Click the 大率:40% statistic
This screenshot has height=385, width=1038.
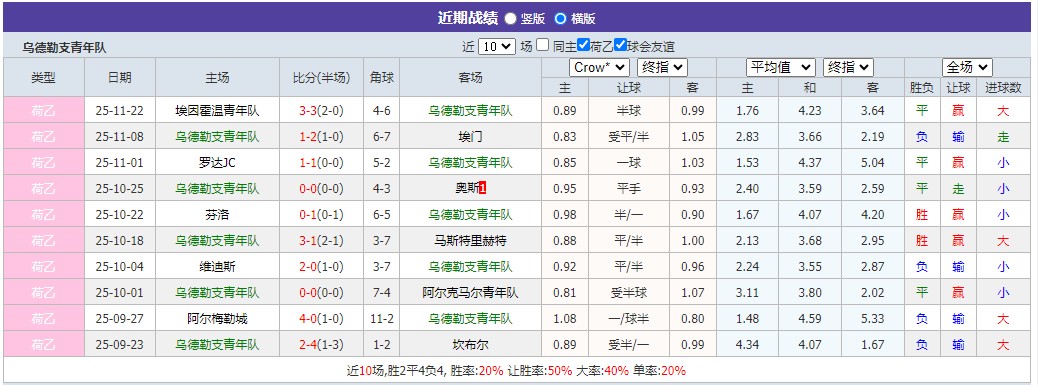point(602,370)
